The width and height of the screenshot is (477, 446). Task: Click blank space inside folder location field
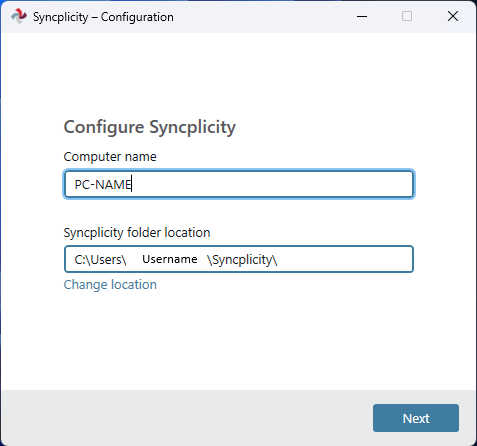click(x=345, y=259)
